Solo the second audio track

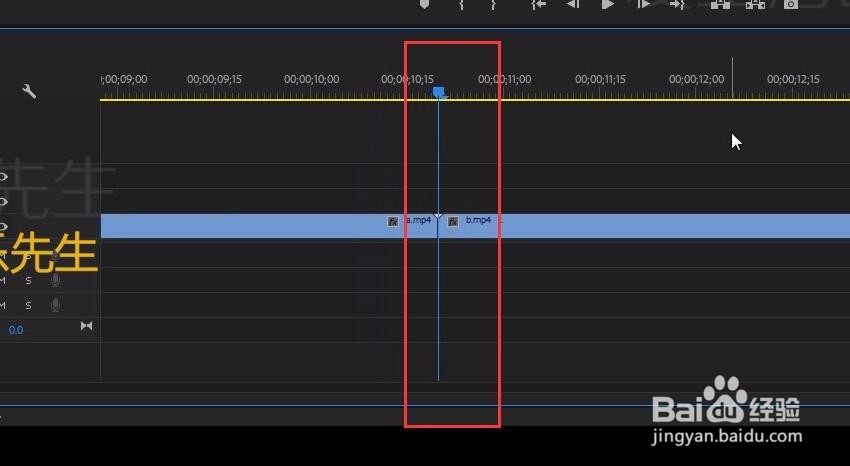point(28,281)
